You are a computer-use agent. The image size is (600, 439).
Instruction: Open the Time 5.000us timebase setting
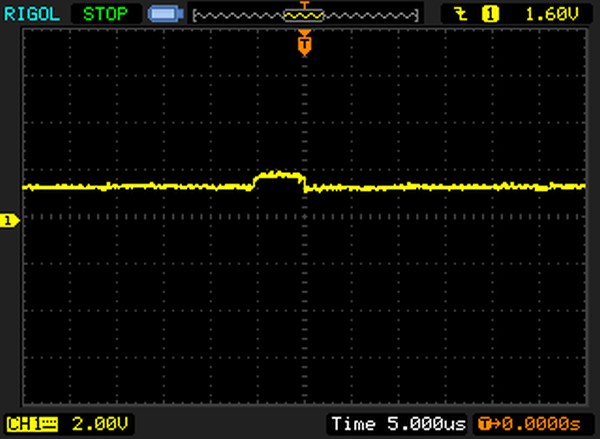click(397, 424)
